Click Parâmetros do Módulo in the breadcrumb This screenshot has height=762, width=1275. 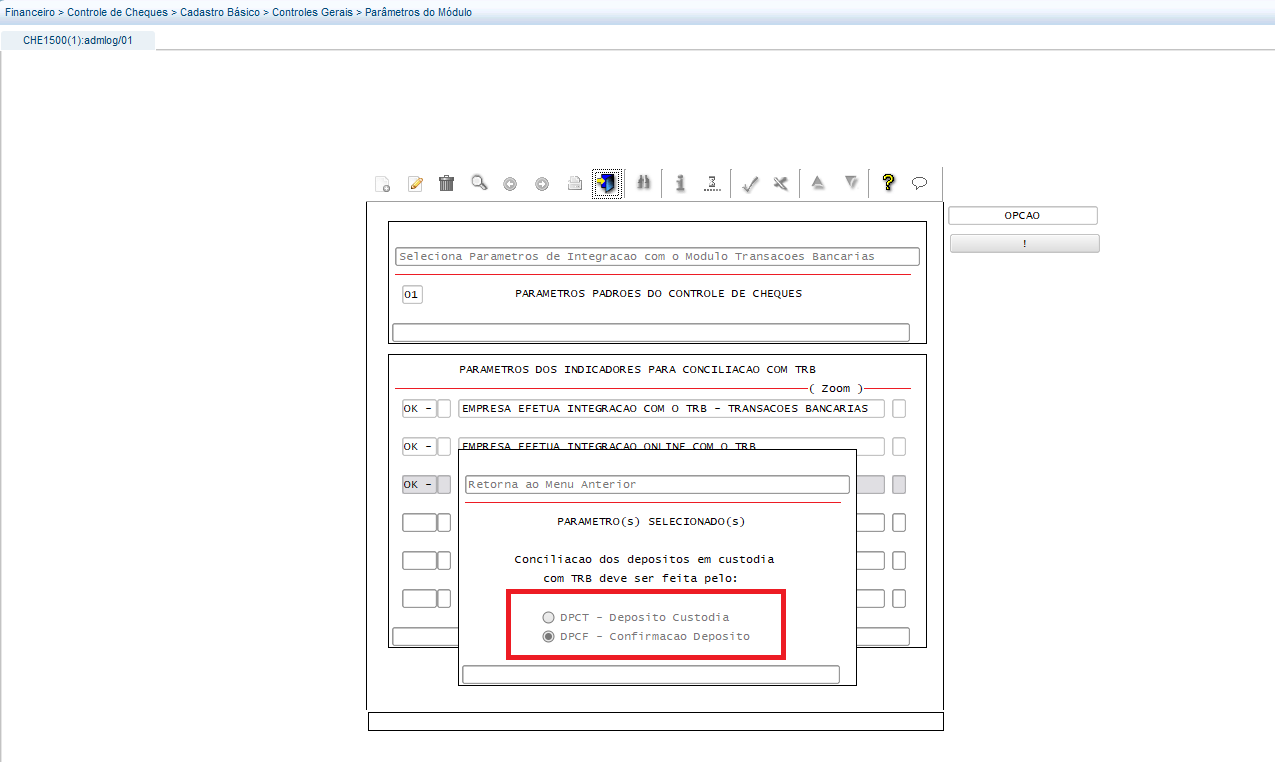point(418,12)
